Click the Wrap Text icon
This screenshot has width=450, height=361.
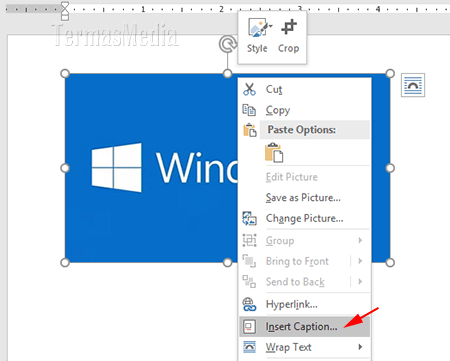(249, 347)
